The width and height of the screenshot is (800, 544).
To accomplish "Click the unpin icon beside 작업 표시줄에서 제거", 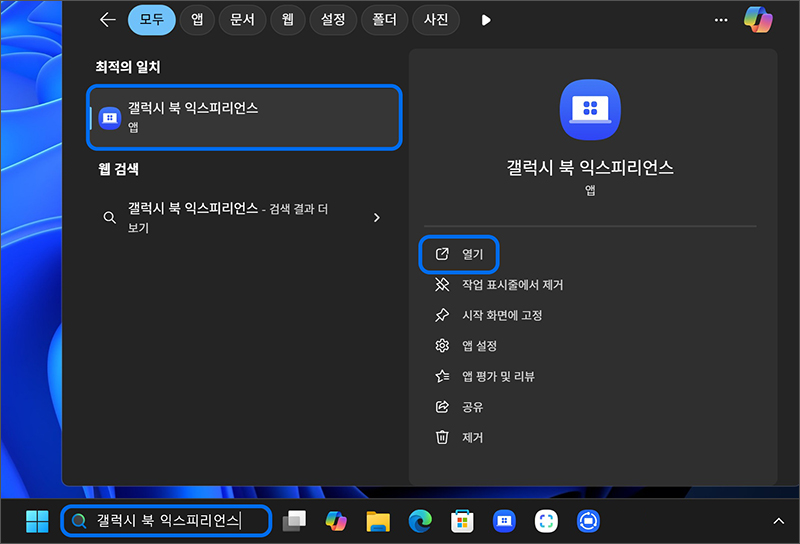I will coord(442,285).
